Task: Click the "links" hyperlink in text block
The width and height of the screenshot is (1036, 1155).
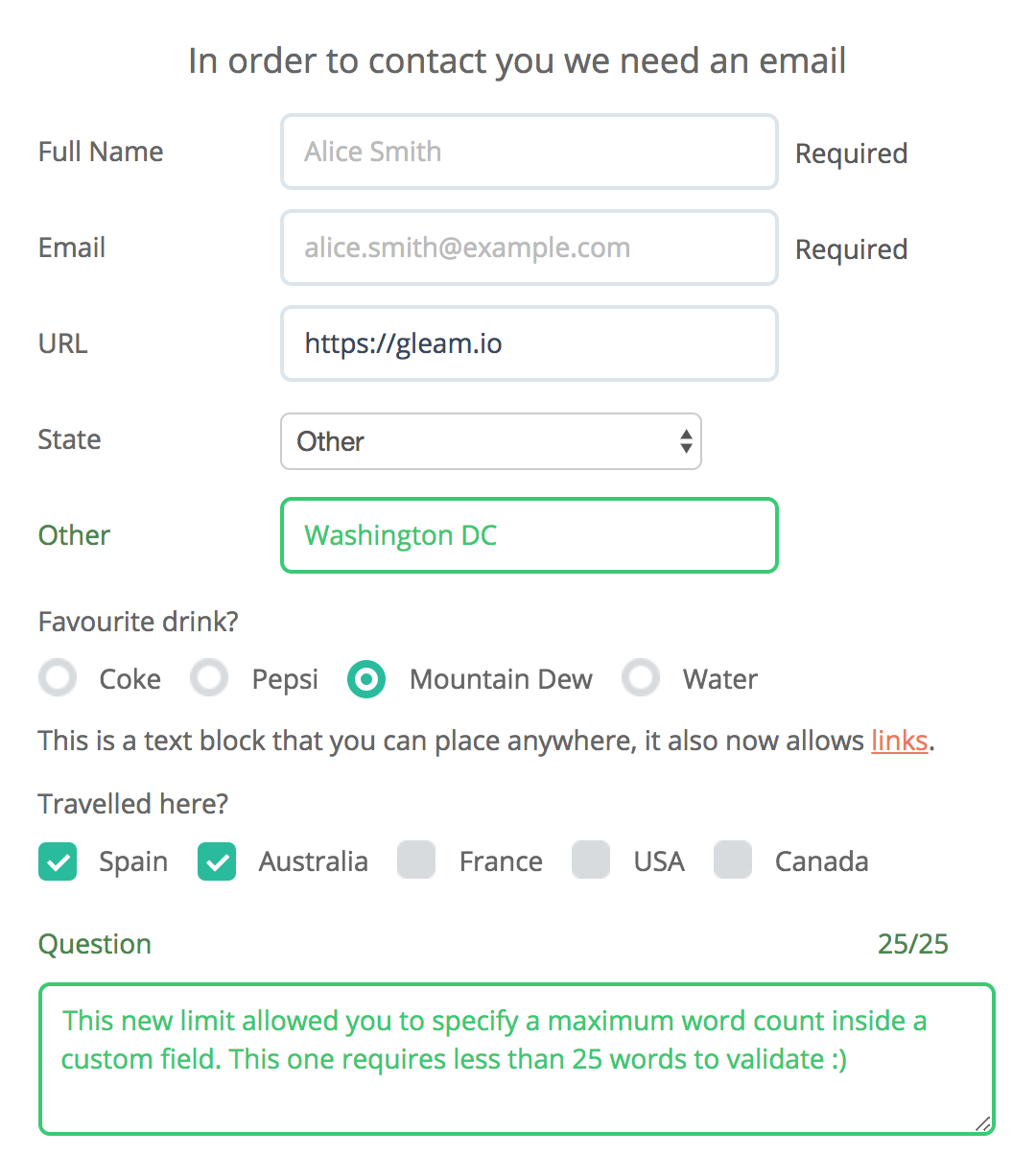Action: tap(899, 740)
